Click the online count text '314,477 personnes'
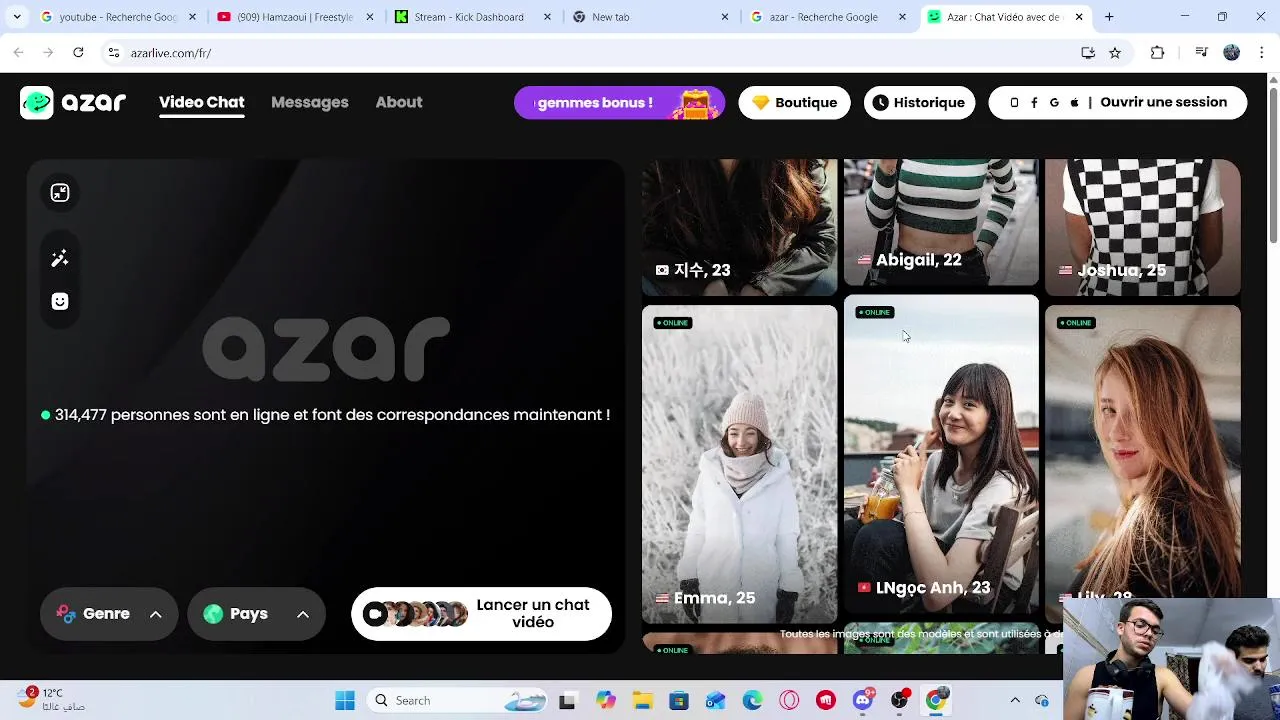 [122, 415]
